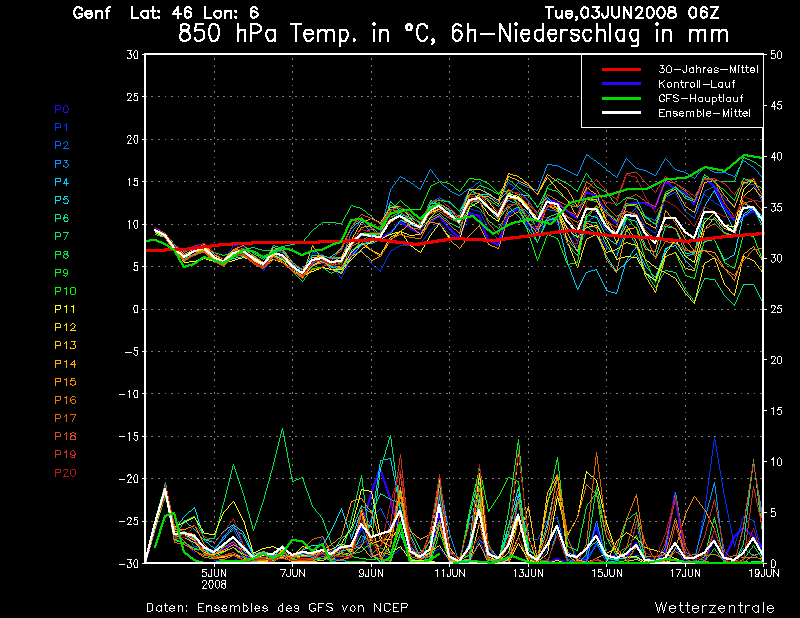Click the P11 ensemble member label

tap(65, 309)
